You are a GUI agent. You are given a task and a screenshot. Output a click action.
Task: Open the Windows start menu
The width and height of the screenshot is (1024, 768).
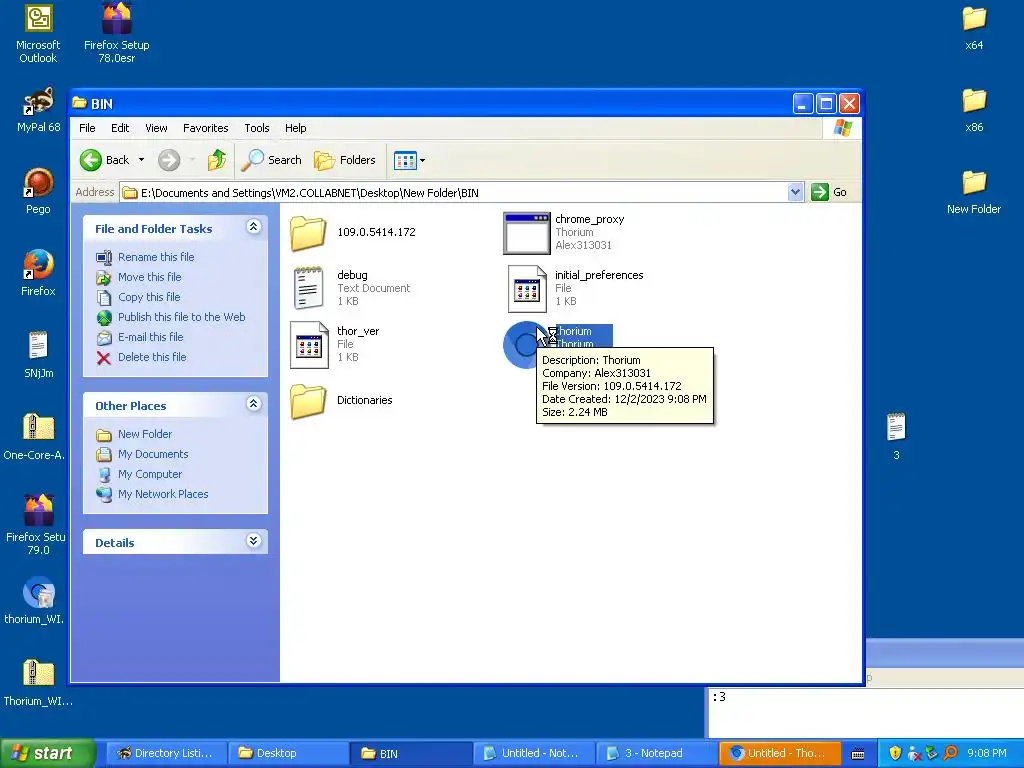[x=47, y=754]
